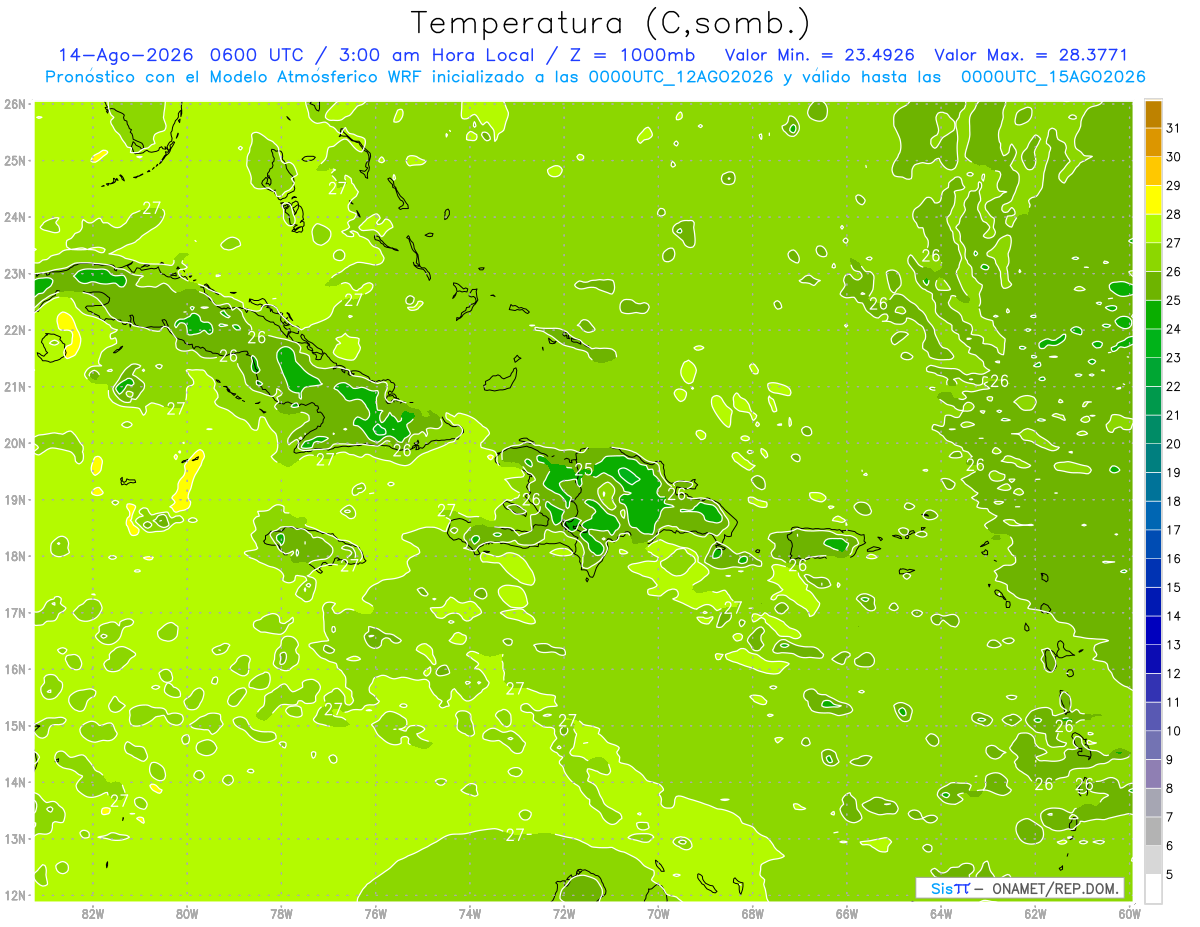Click the purple color bar segment between 9 and 10
The height and width of the screenshot is (927, 1200).
(x=1153, y=745)
